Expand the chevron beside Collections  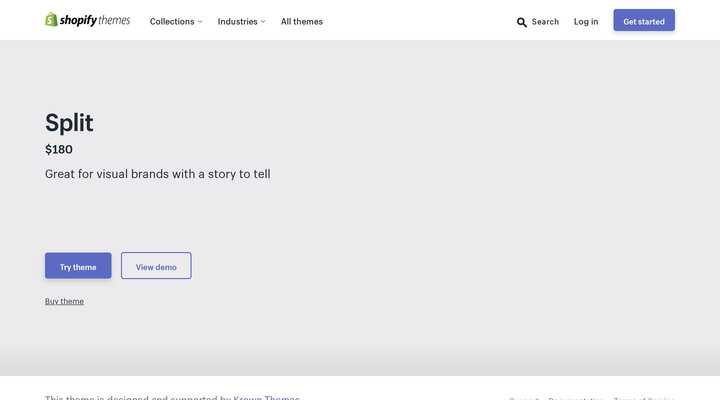coord(200,21)
